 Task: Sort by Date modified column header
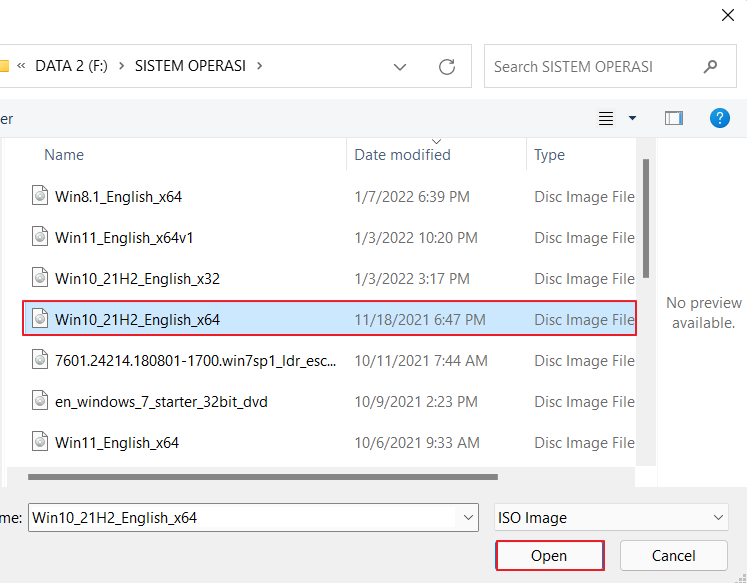(x=402, y=155)
